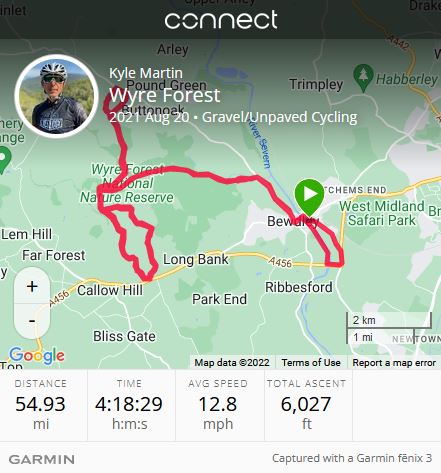Click the Wyre Forest National Nature Reserve label
Image resolution: width=441 pixels, height=473 pixels.
pos(127,183)
